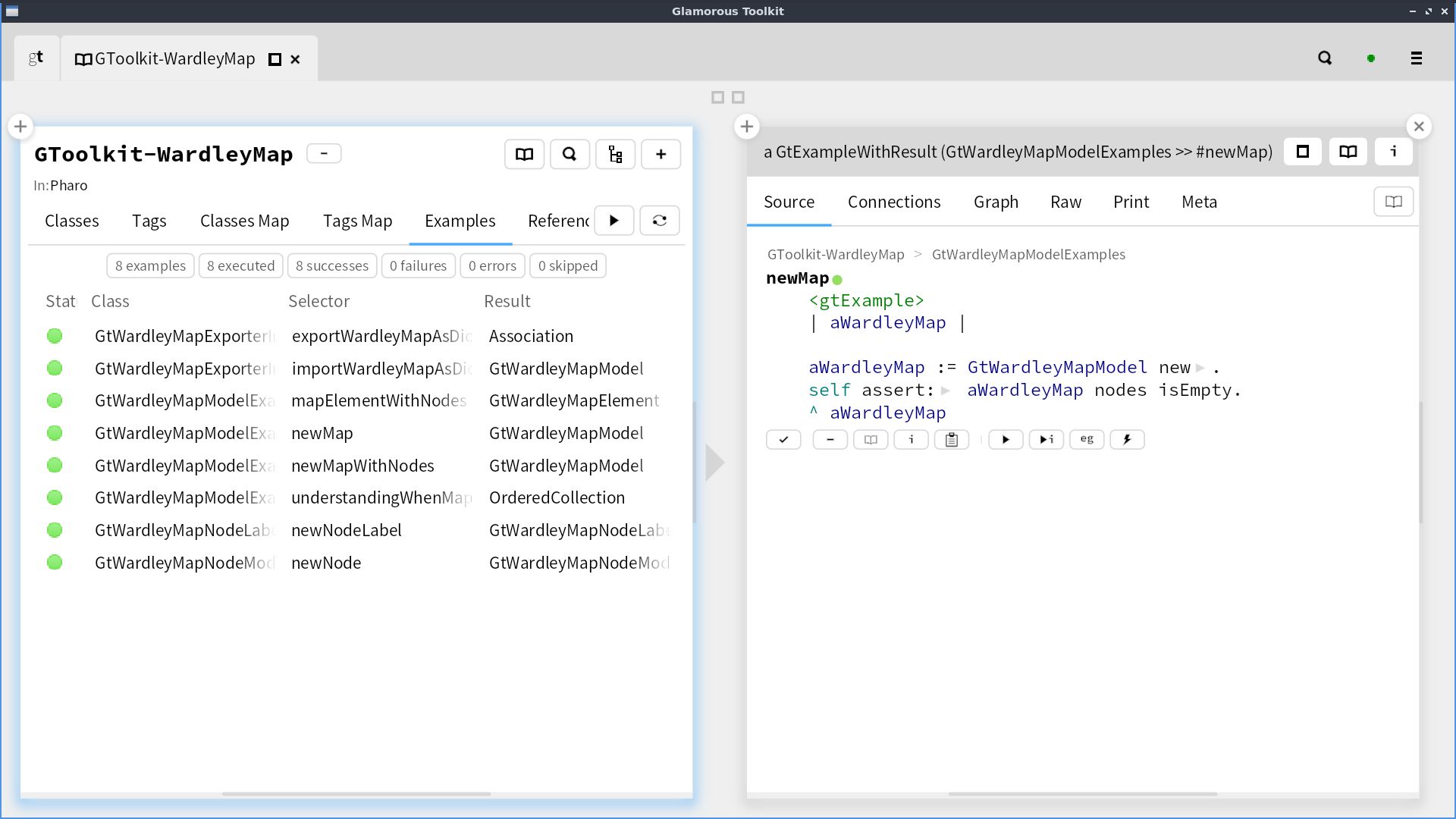Add new pane left of package

pos(20,127)
